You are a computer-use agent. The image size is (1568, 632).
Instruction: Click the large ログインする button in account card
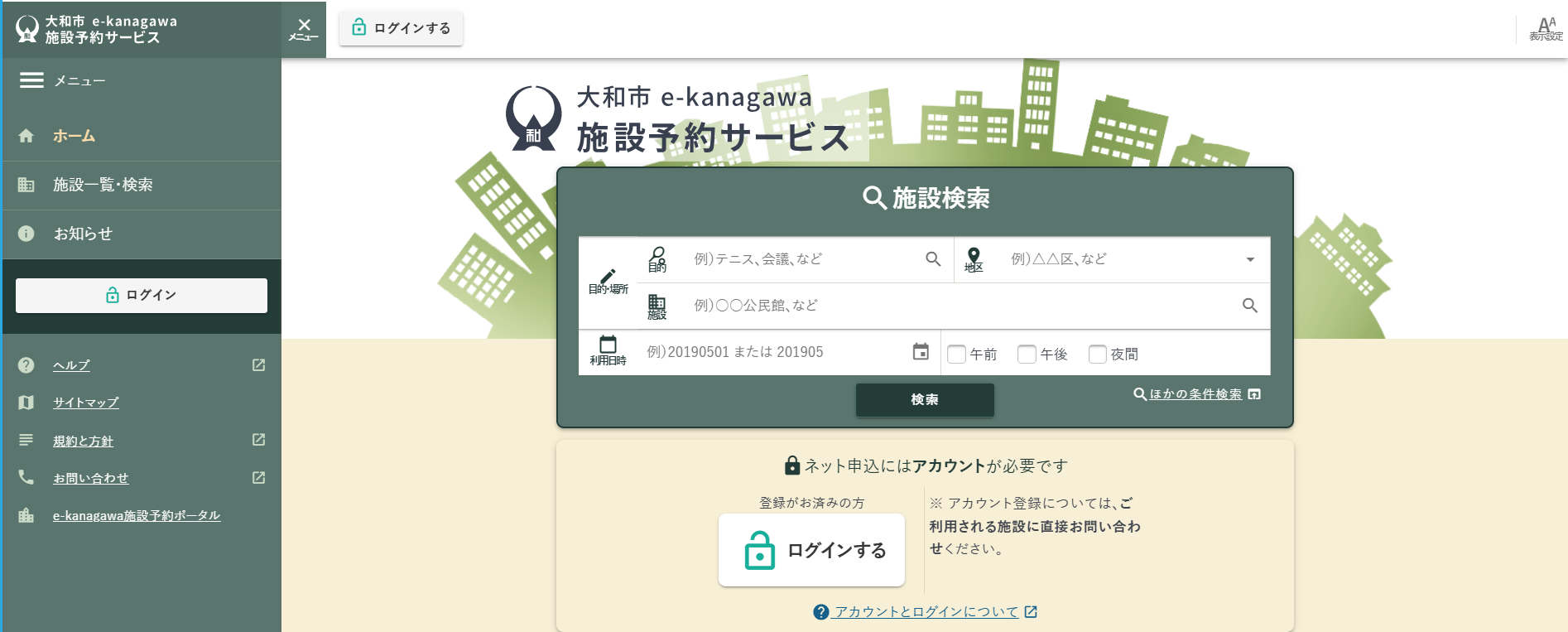[811, 550]
